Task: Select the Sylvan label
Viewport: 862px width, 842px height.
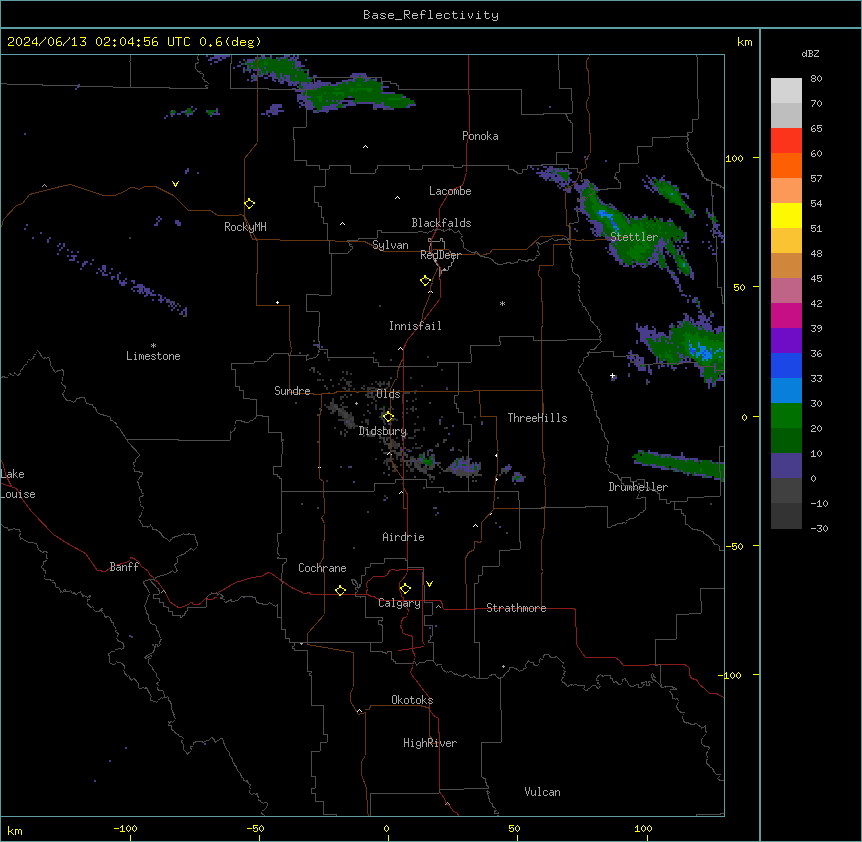Action: pyautogui.click(x=390, y=245)
